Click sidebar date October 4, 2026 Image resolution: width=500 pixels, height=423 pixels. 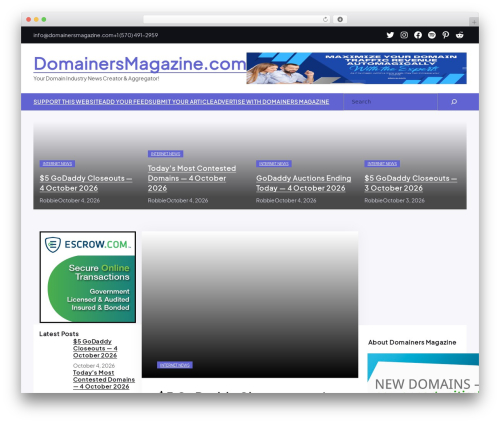click(x=94, y=366)
